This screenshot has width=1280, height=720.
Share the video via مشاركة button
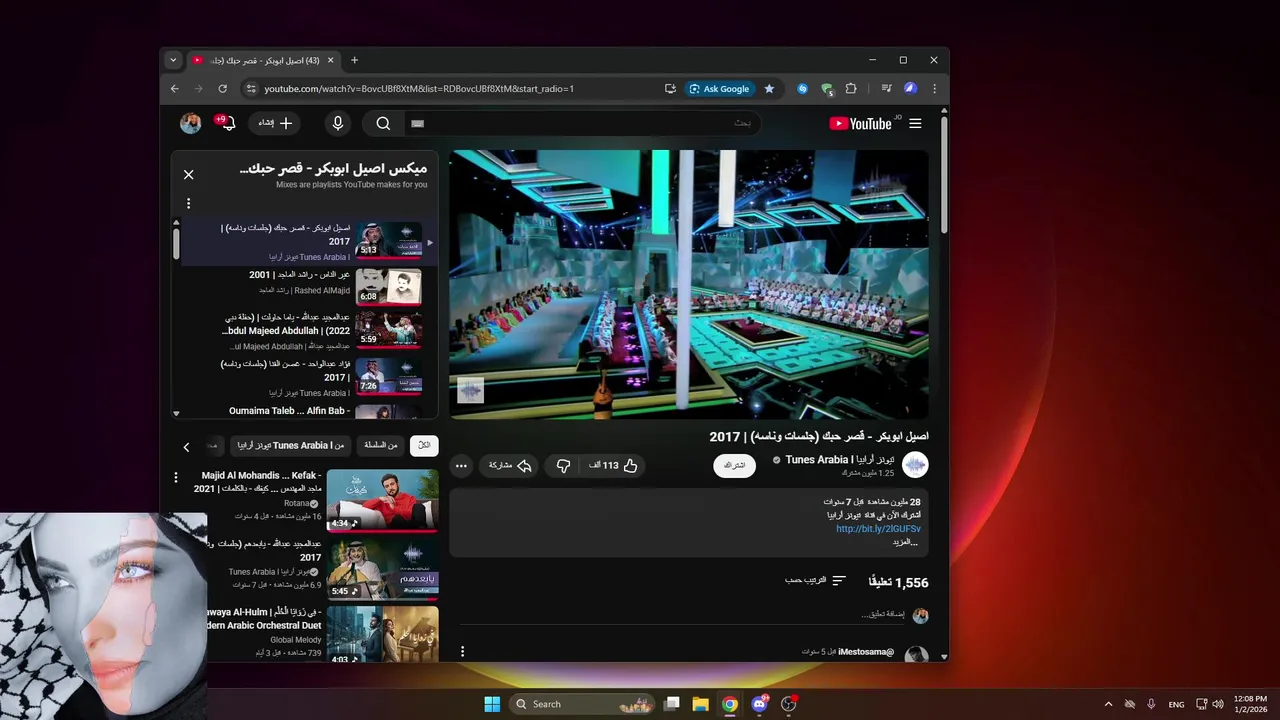point(510,466)
